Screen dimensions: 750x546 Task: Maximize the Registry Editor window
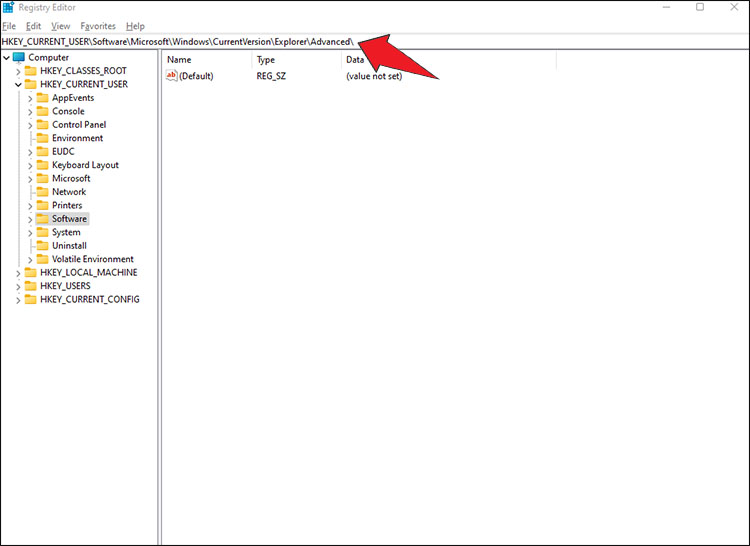pyautogui.click(x=700, y=7)
